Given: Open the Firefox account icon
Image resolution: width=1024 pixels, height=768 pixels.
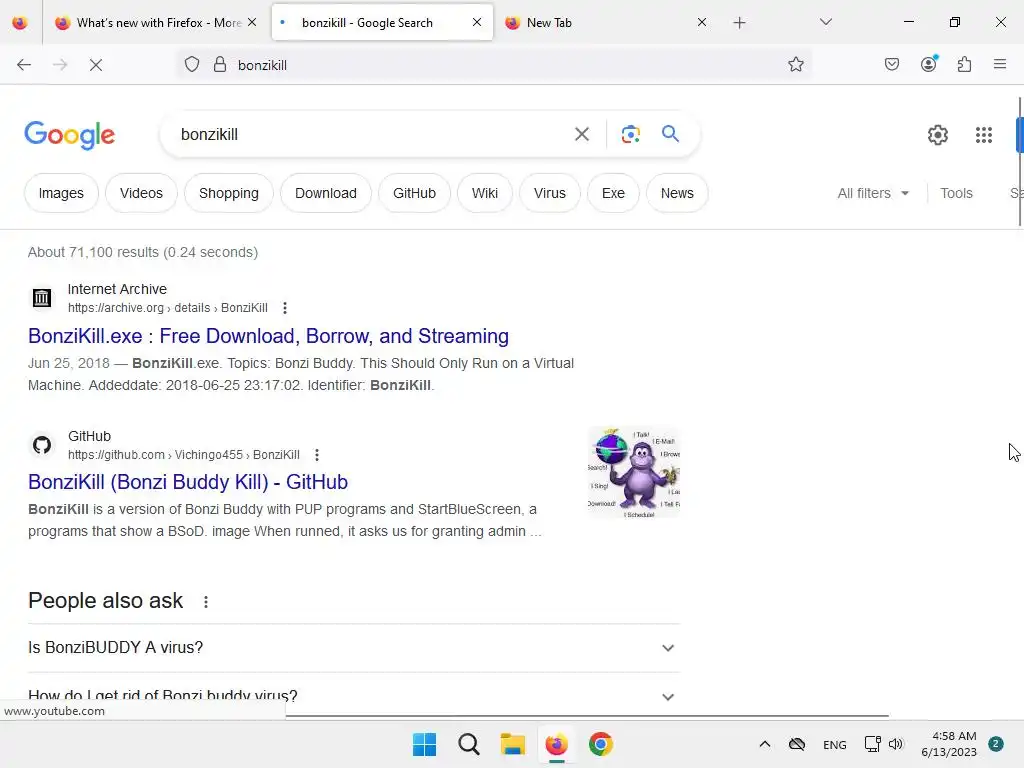Looking at the screenshot, I should (929, 64).
